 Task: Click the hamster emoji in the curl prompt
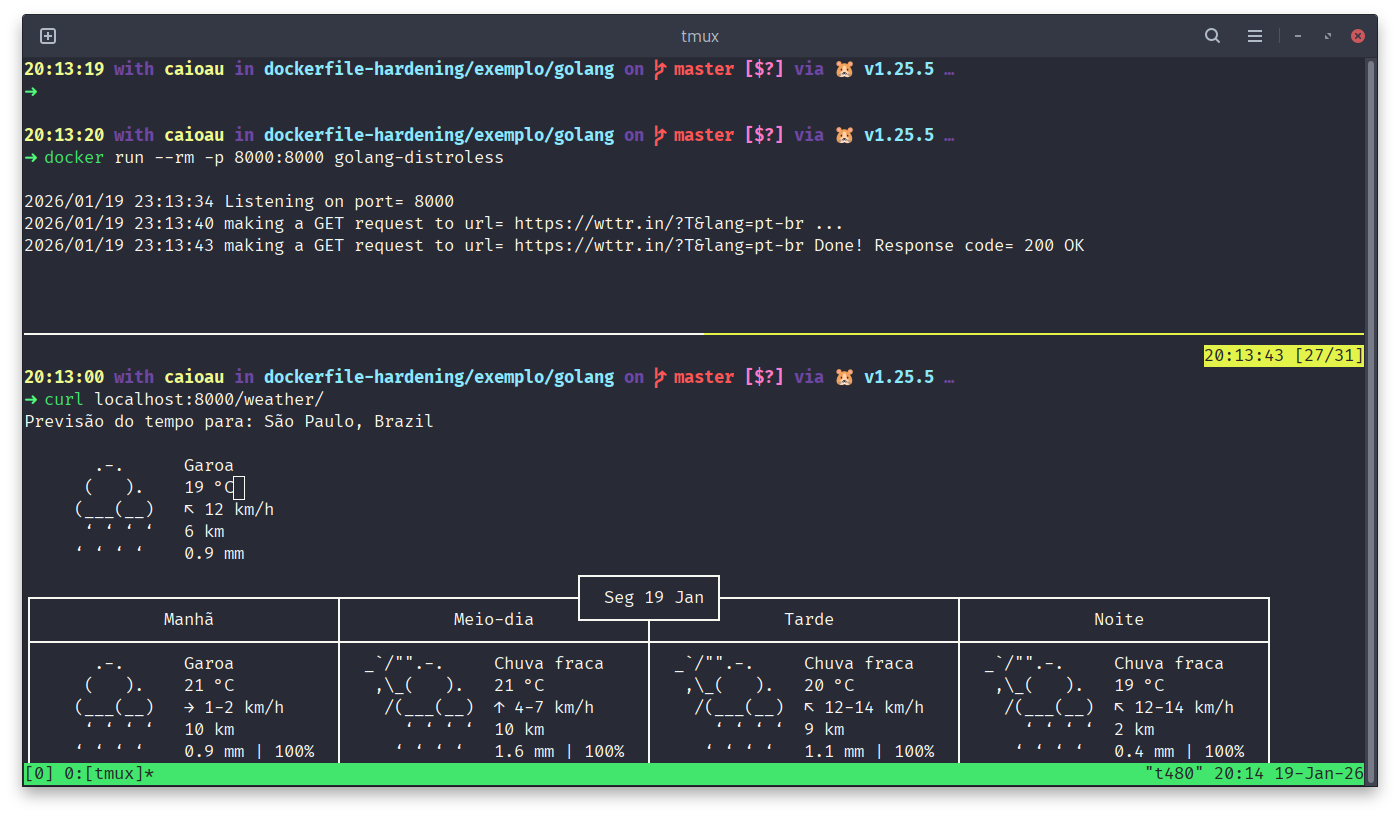(x=844, y=378)
